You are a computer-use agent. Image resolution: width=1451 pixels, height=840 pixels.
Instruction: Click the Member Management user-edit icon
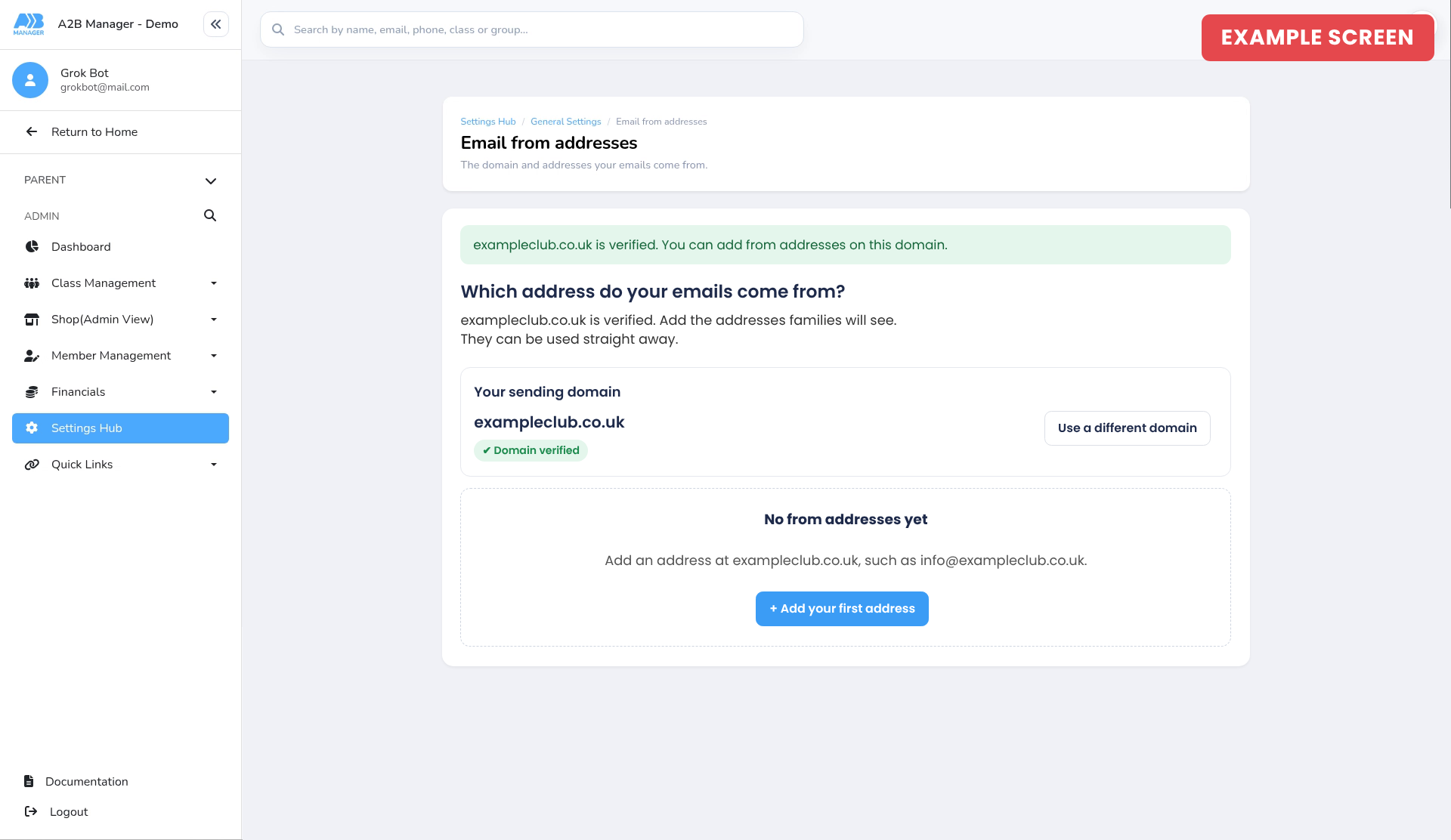click(32, 356)
